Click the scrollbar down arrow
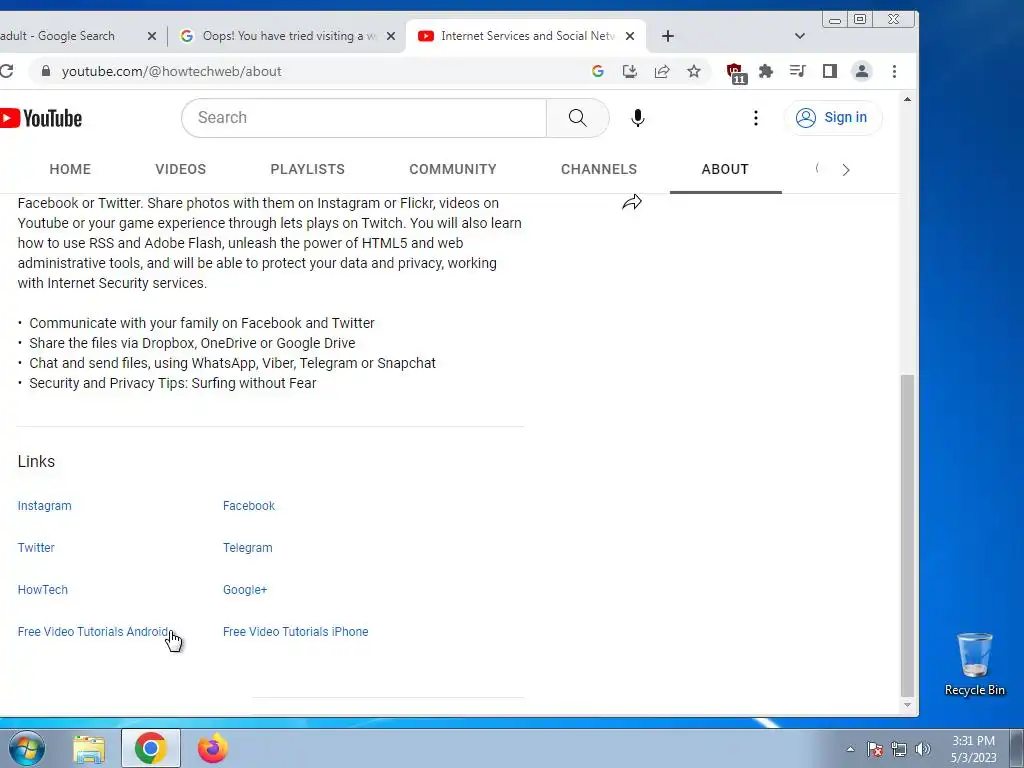 (x=907, y=705)
